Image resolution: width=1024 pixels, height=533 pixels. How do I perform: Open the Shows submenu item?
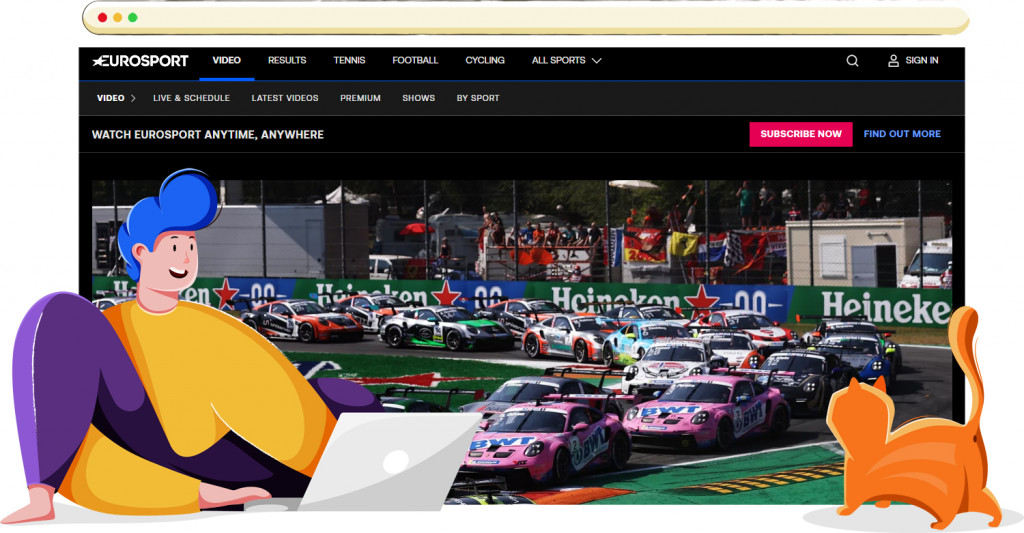pyautogui.click(x=419, y=98)
